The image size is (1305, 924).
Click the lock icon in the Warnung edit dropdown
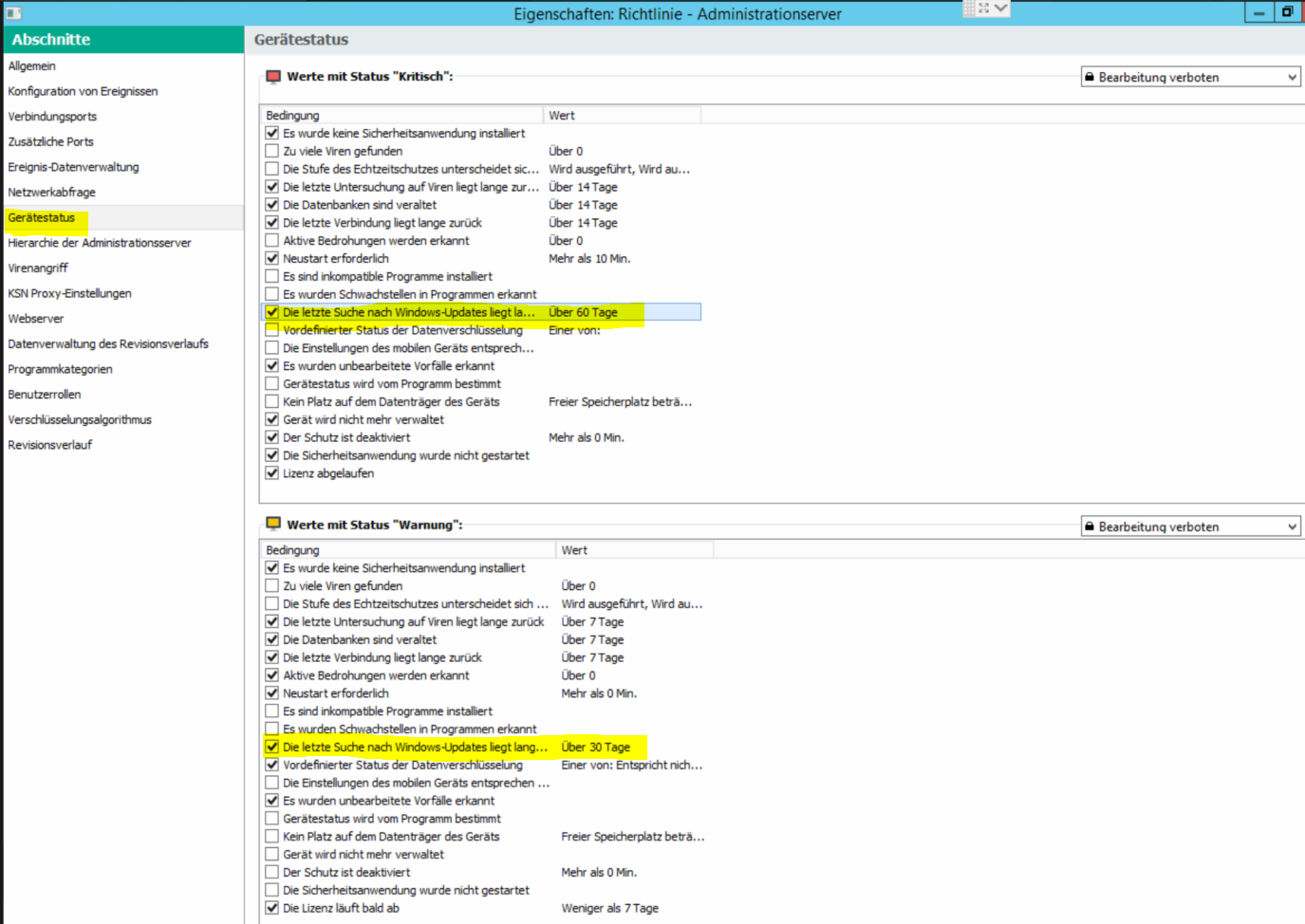1090,527
